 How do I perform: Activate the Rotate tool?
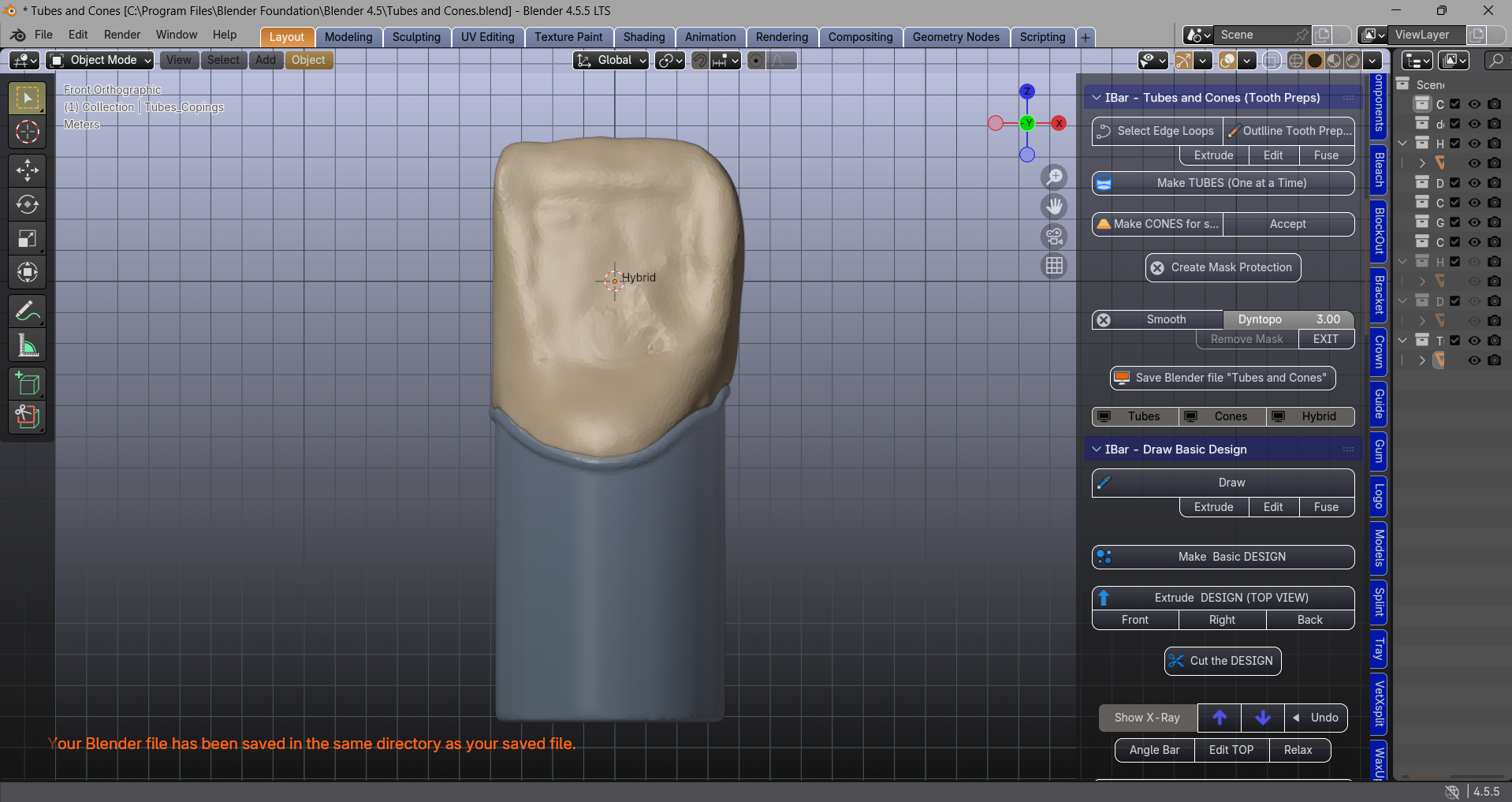28,204
